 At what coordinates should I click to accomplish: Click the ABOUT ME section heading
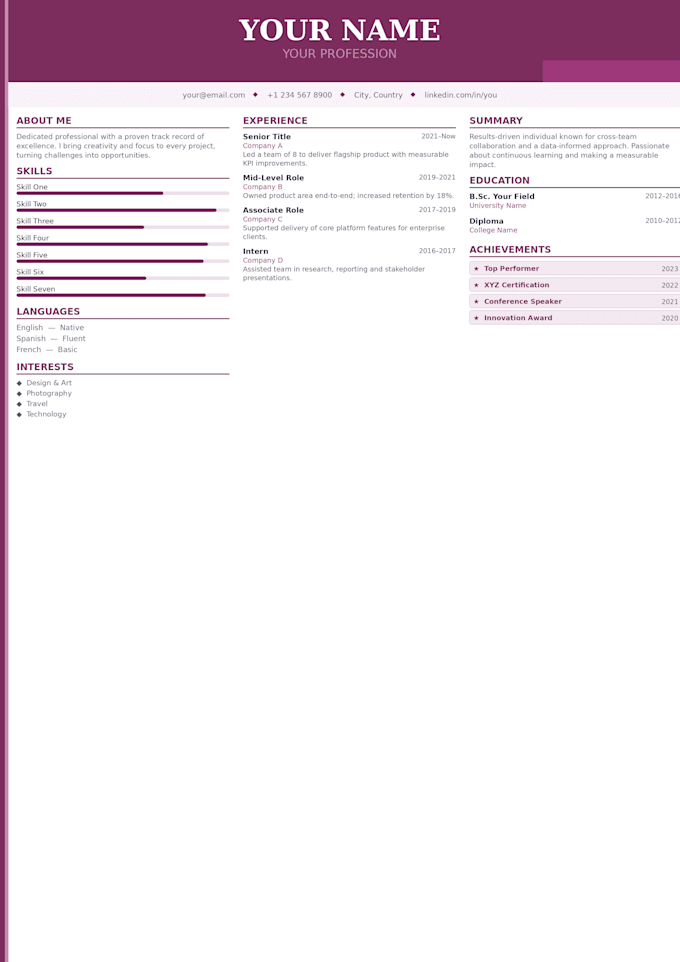click(44, 121)
